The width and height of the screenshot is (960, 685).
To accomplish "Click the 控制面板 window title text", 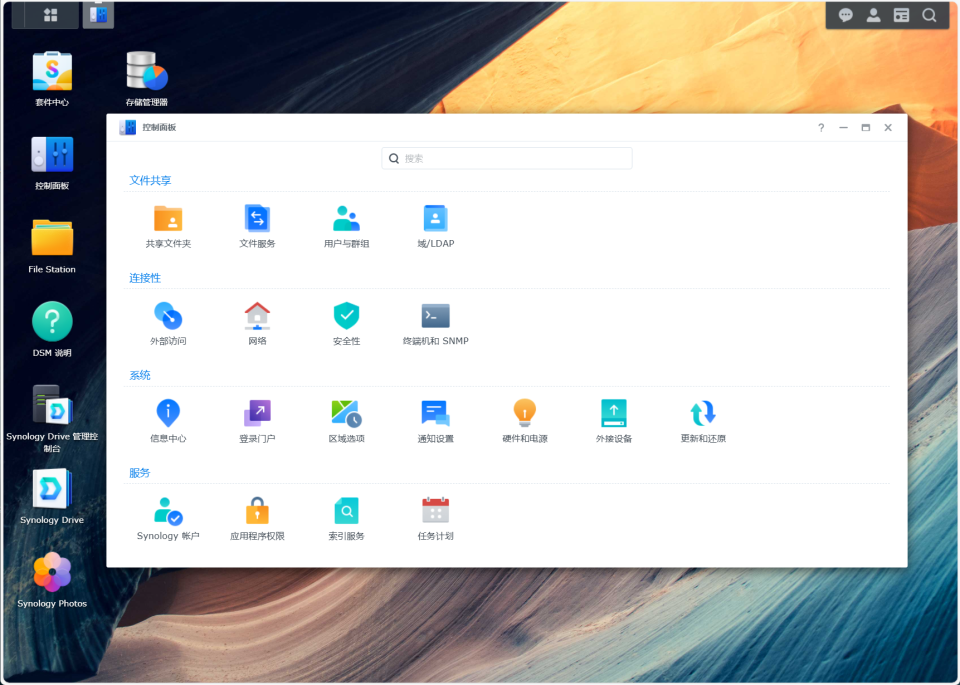I will tap(159, 127).
